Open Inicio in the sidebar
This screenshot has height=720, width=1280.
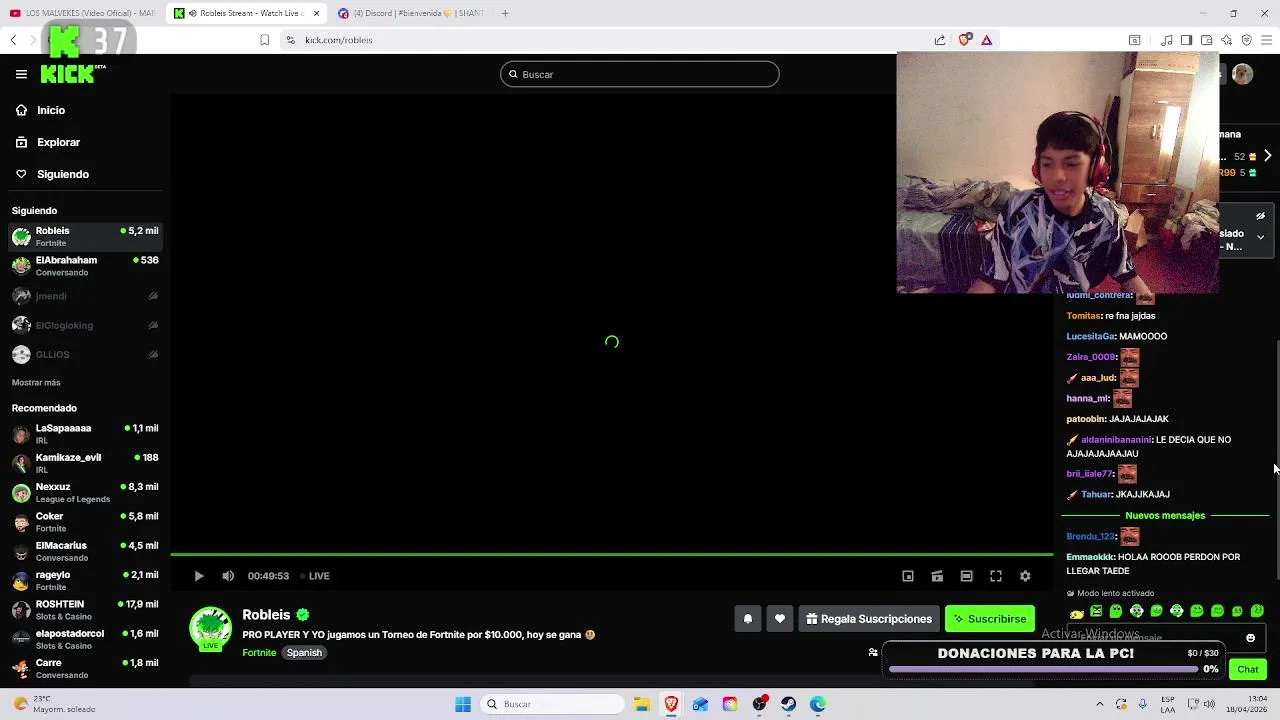51,110
